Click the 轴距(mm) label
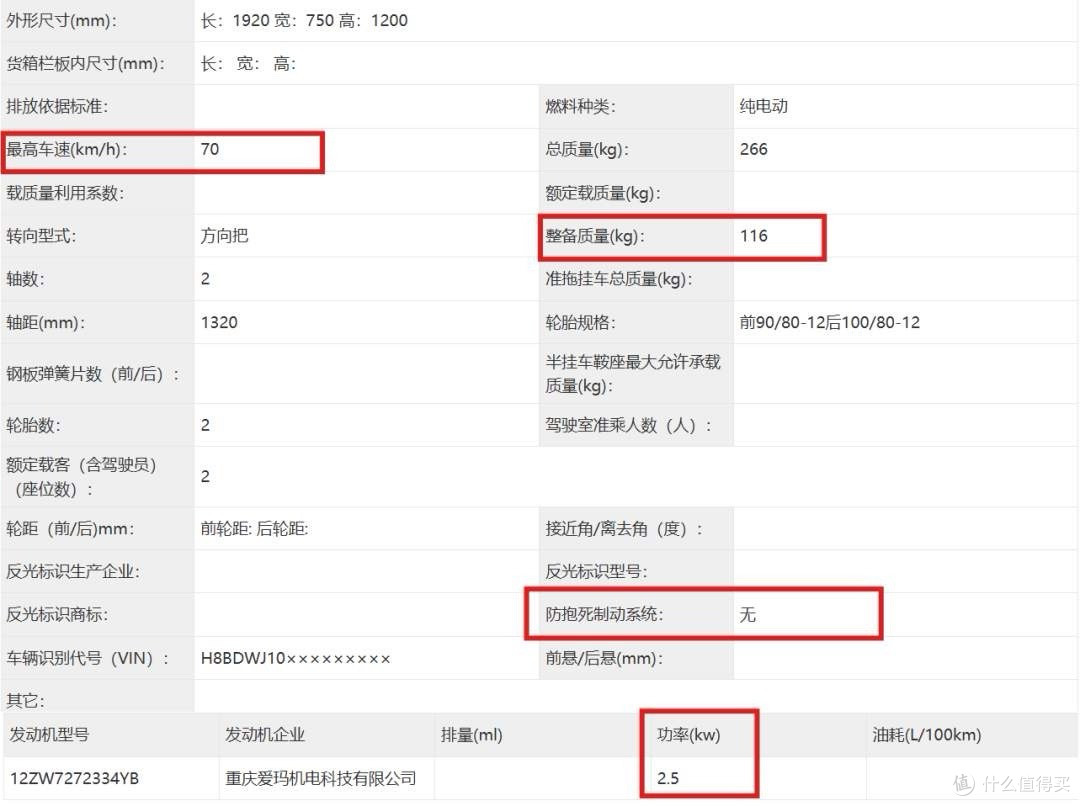 45,322
